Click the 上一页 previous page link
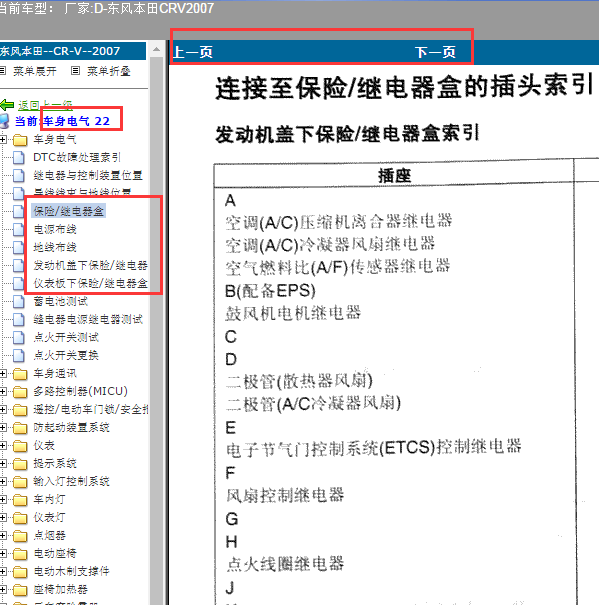Image resolution: width=599 pixels, height=605 pixels. pos(193,52)
